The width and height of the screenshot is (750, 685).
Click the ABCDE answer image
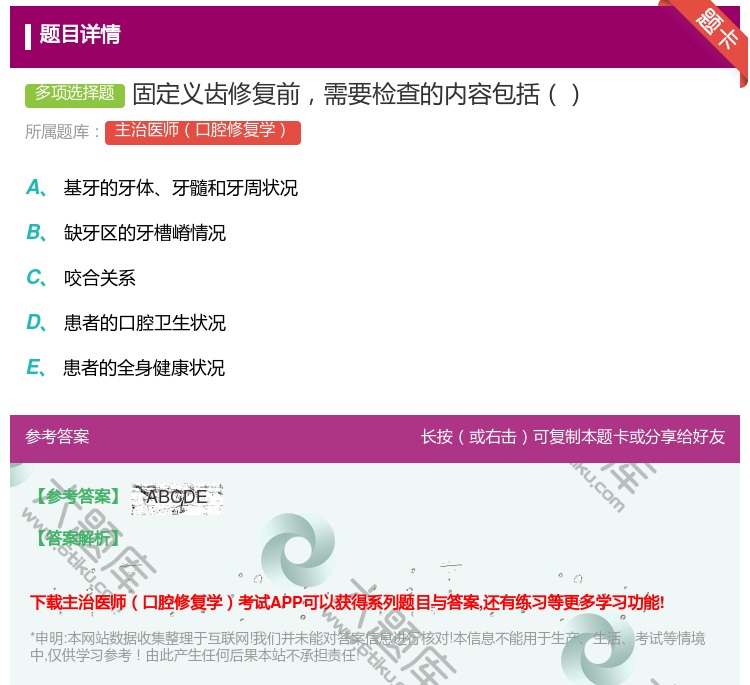coord(177,499)
